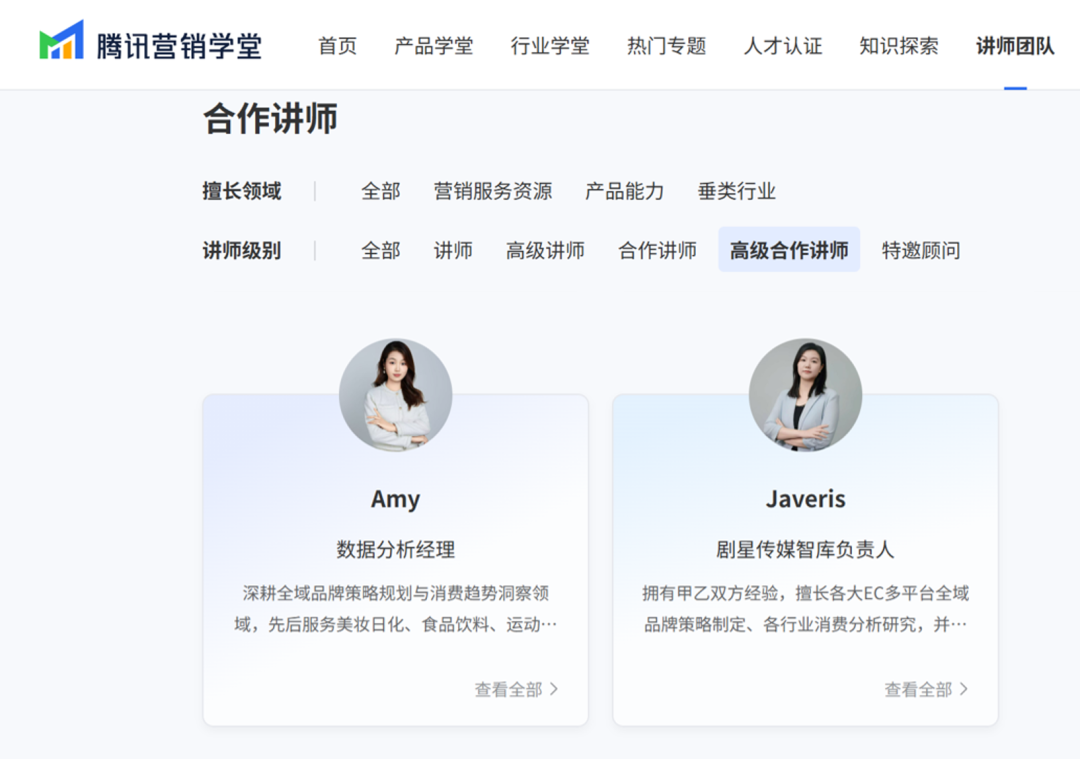Click the 讲师级别 filter label

[x=242, y=250]
